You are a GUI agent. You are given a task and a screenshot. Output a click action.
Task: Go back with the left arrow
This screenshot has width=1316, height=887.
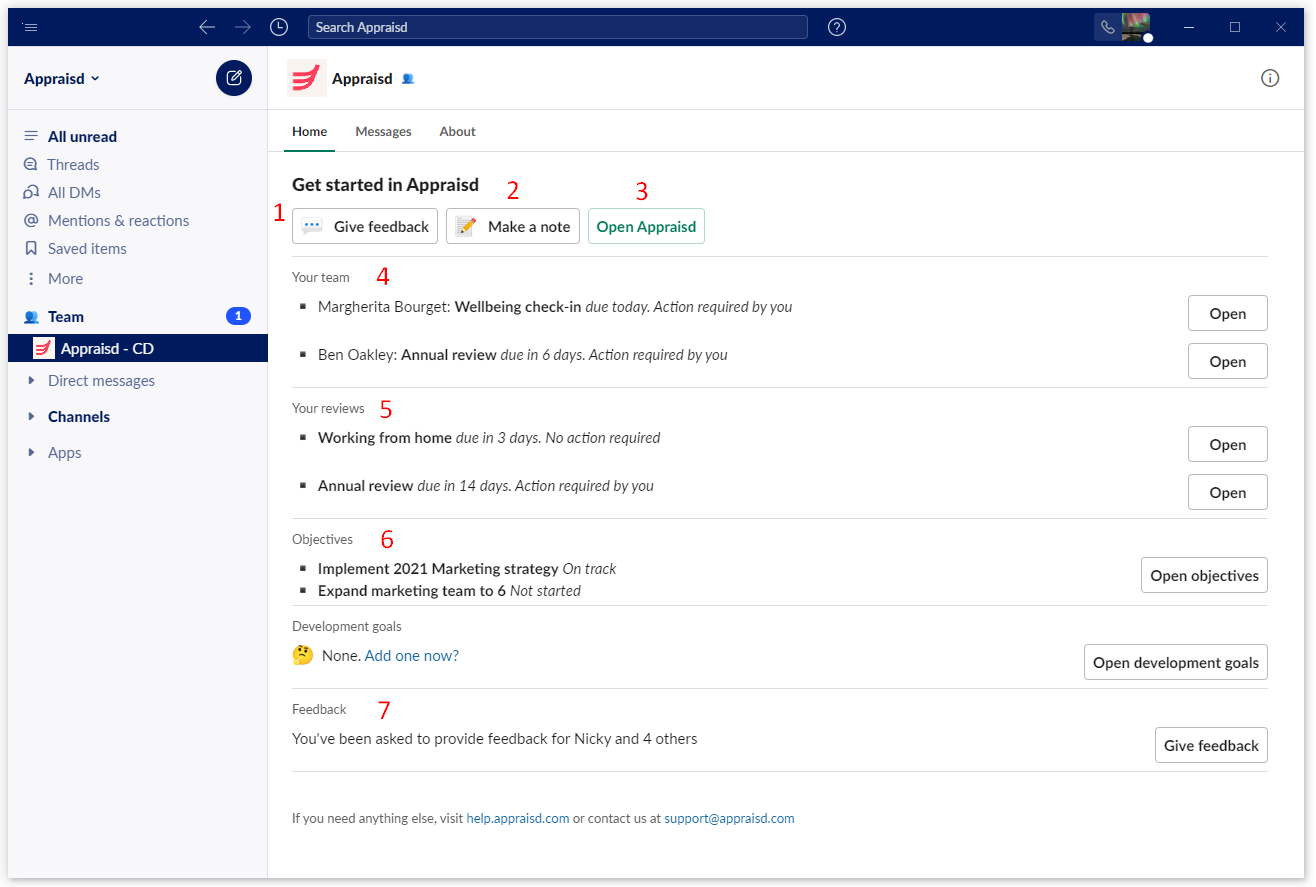pyautogui.click(x=207, y=27)
